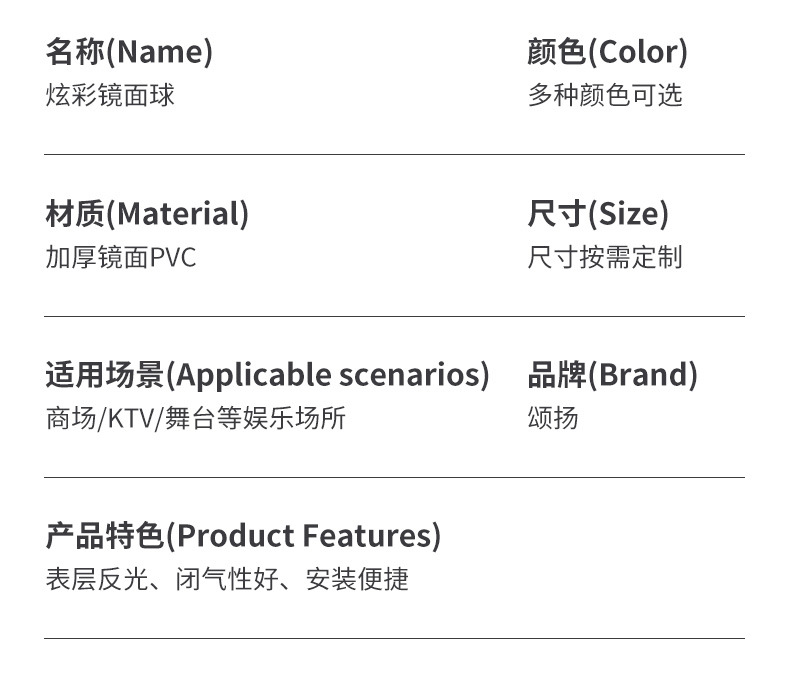Click the "适用场景(Applicable scenarios)" heading
The height and width of the screenshot is (687, 790).
pyautogui.click(x=267, y=375)
